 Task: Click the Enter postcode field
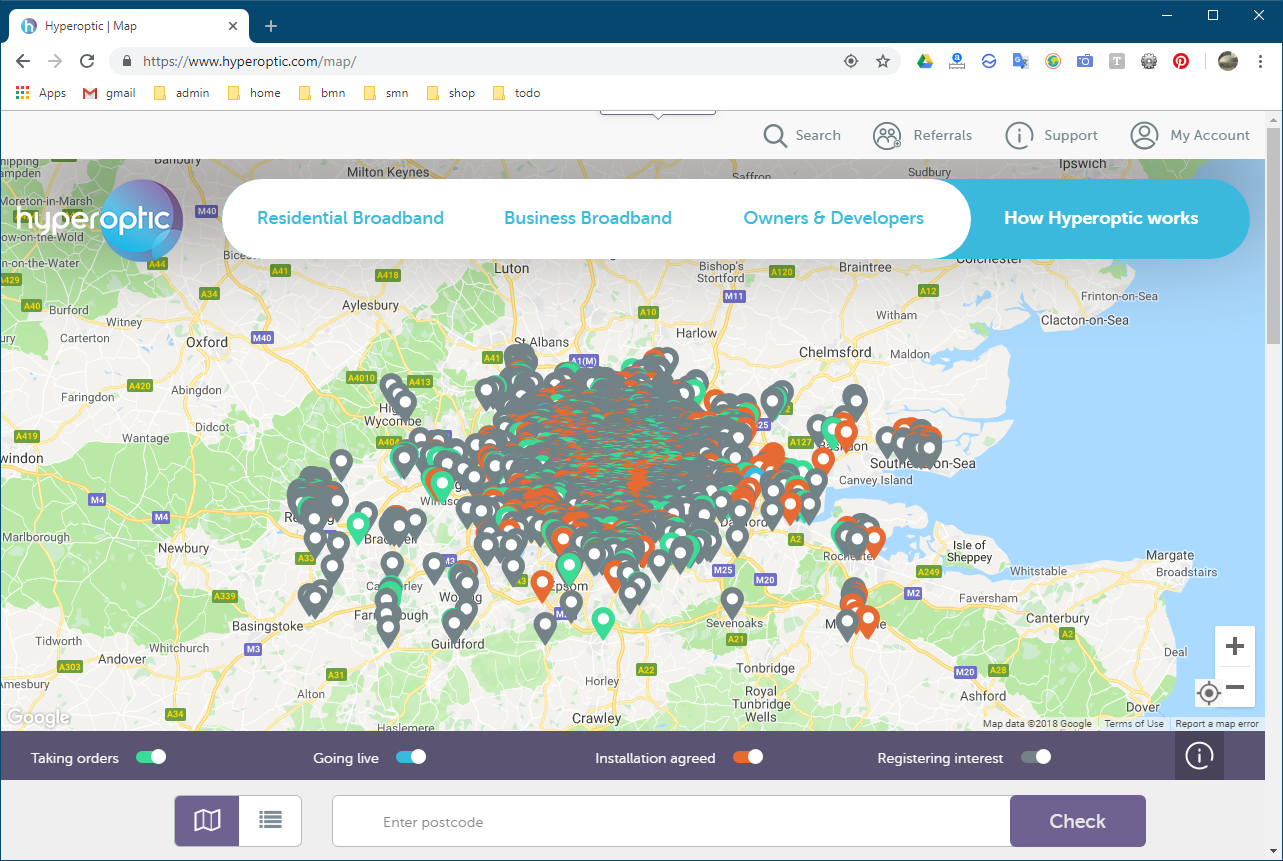point(670,822)
